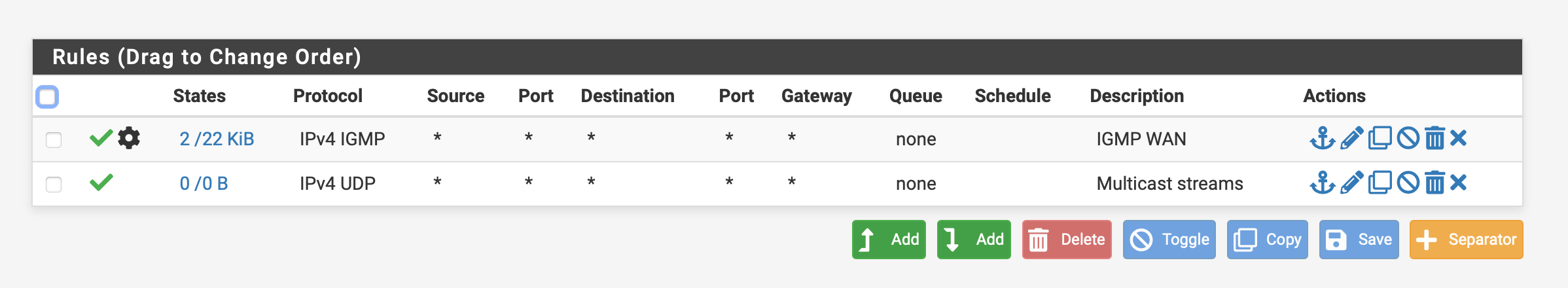Select the Multicast streams rule checkbox
This screenshot has width=1568, height=288.
pos(54,184)
